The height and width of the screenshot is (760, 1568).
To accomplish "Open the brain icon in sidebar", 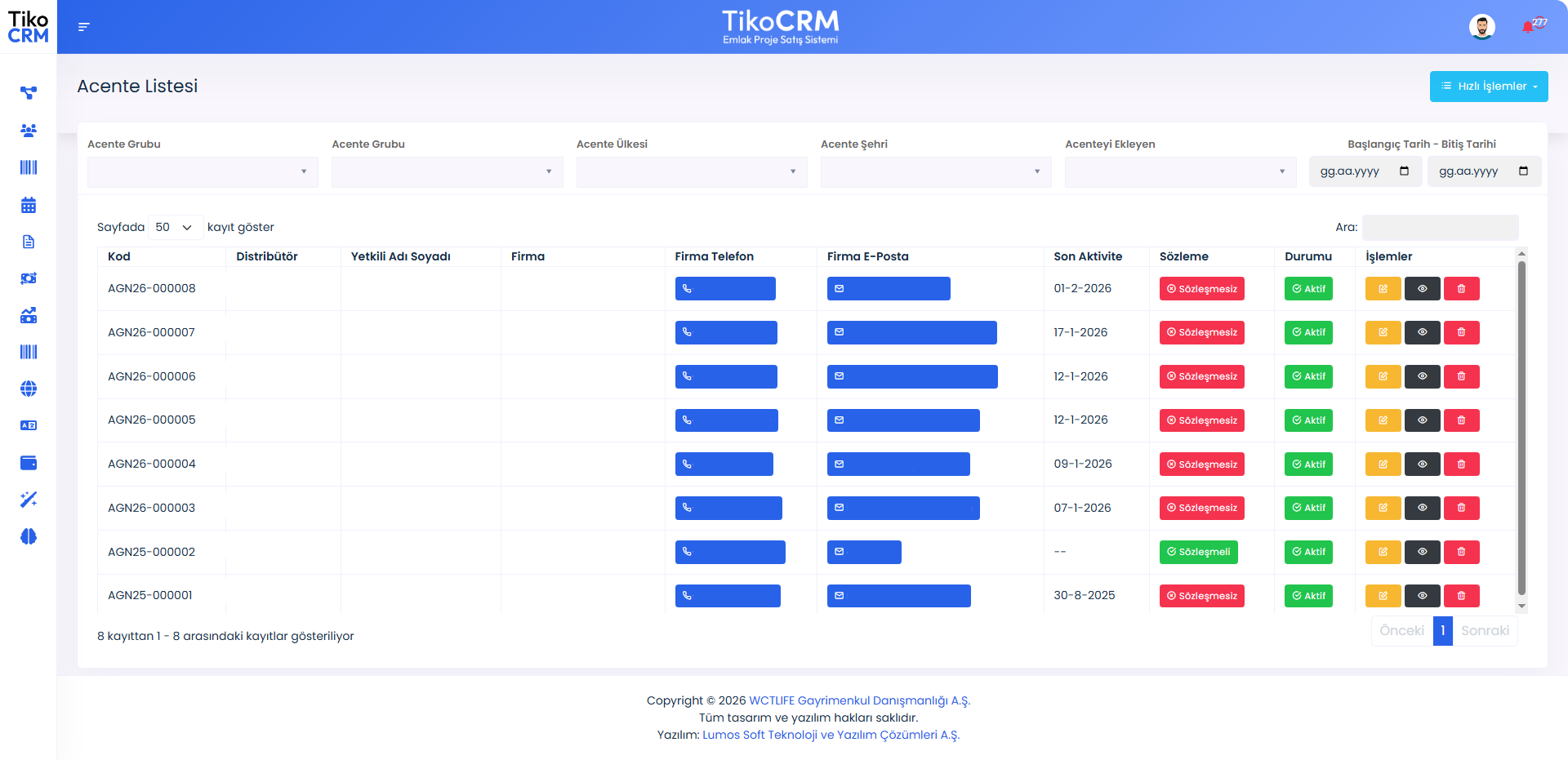I will pos(29,536).
